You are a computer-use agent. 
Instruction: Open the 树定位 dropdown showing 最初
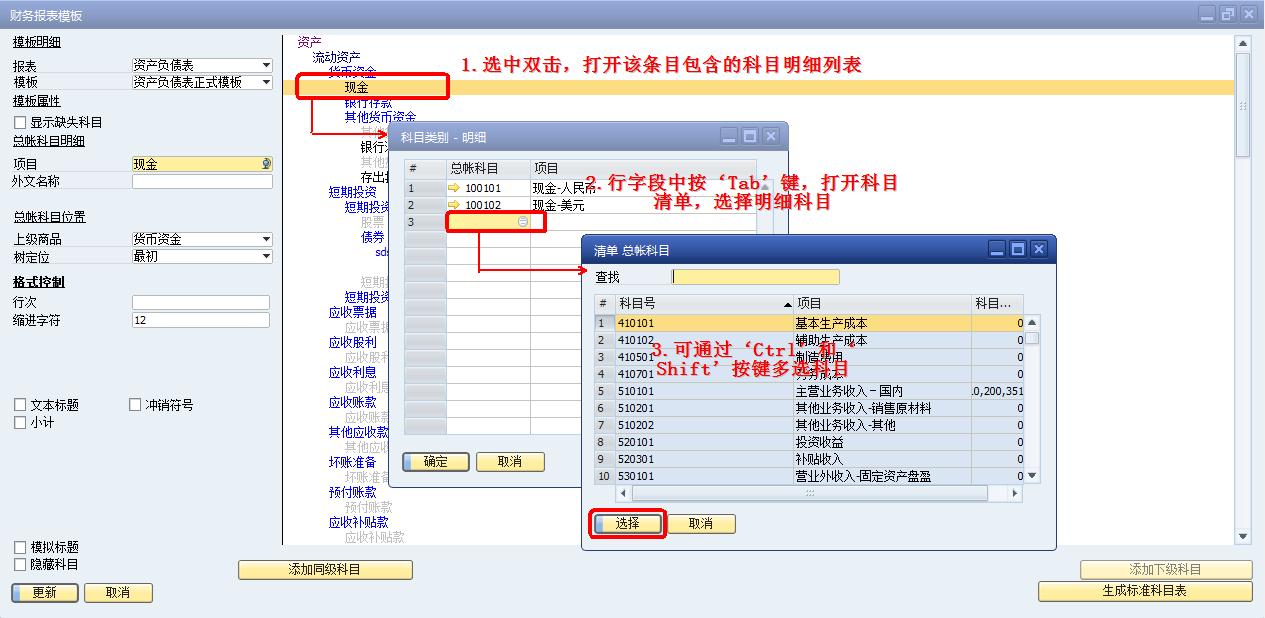coord(266,256)
